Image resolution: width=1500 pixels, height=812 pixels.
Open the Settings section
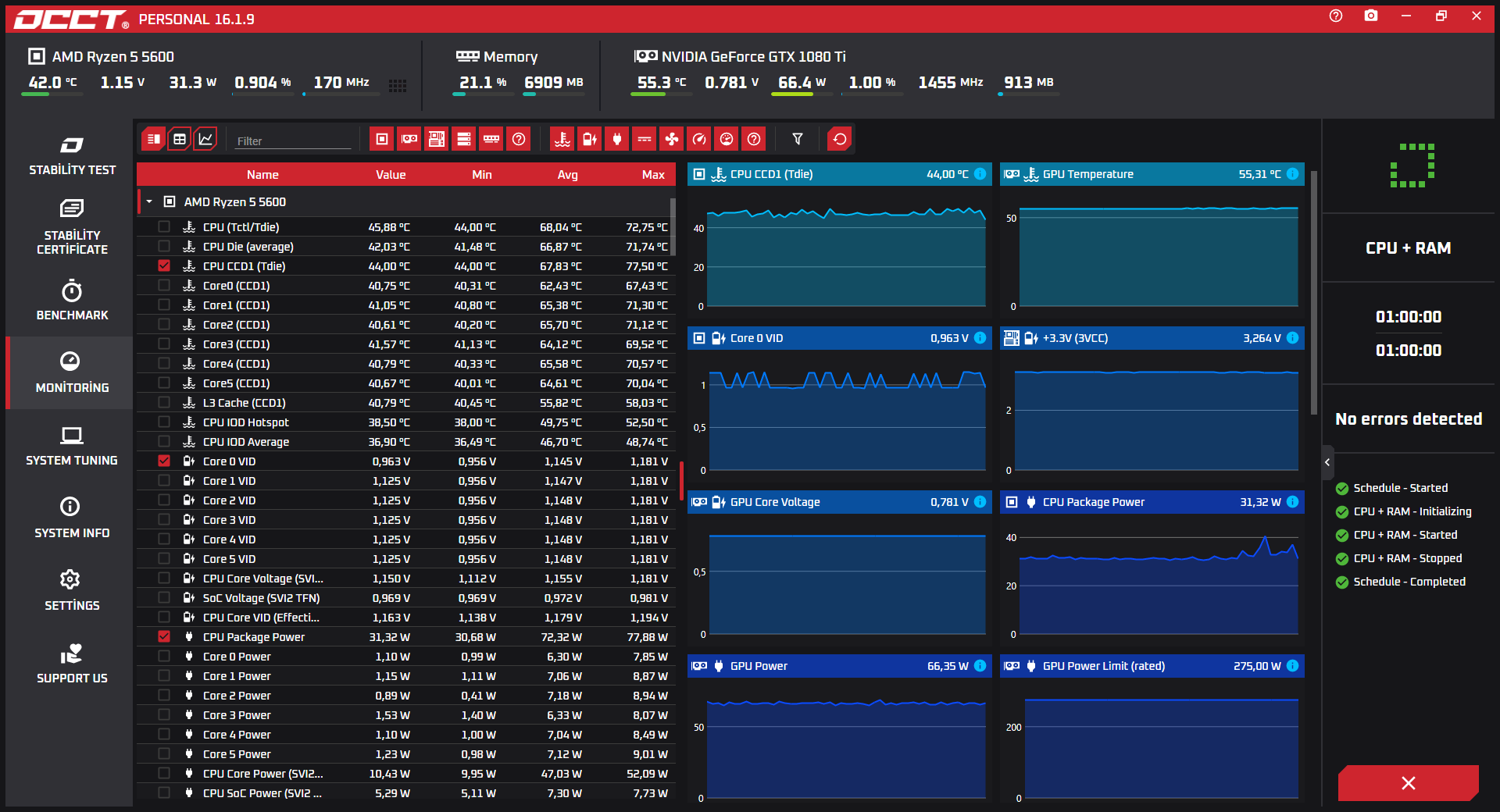tap(72, 591)
